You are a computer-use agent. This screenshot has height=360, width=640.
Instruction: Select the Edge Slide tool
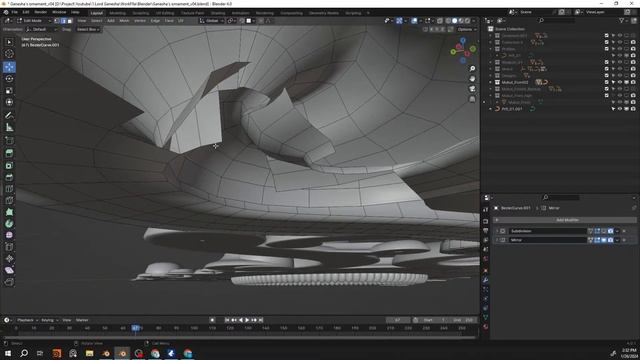tap(9, 247)
